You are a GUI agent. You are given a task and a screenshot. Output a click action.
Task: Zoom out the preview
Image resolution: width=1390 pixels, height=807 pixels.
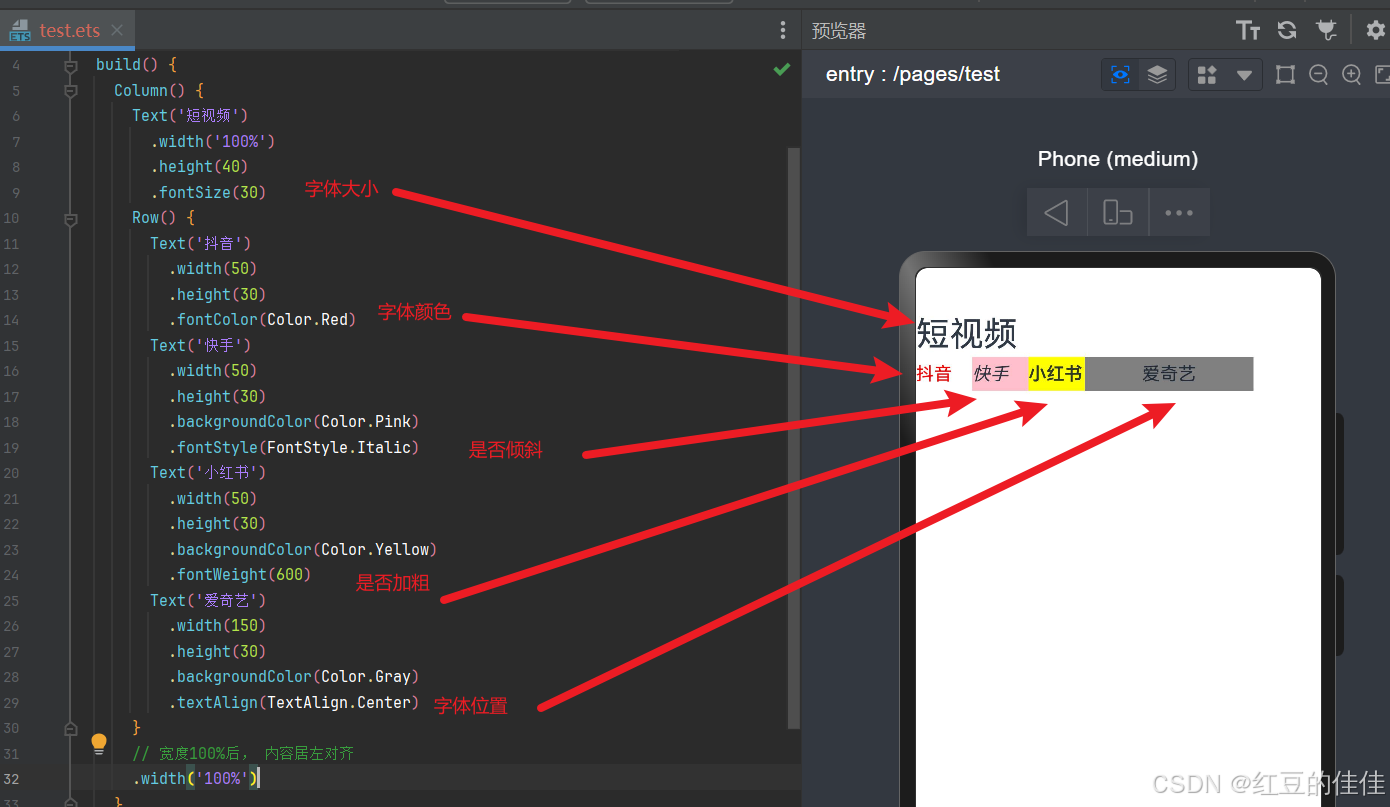pos(1318,74)
